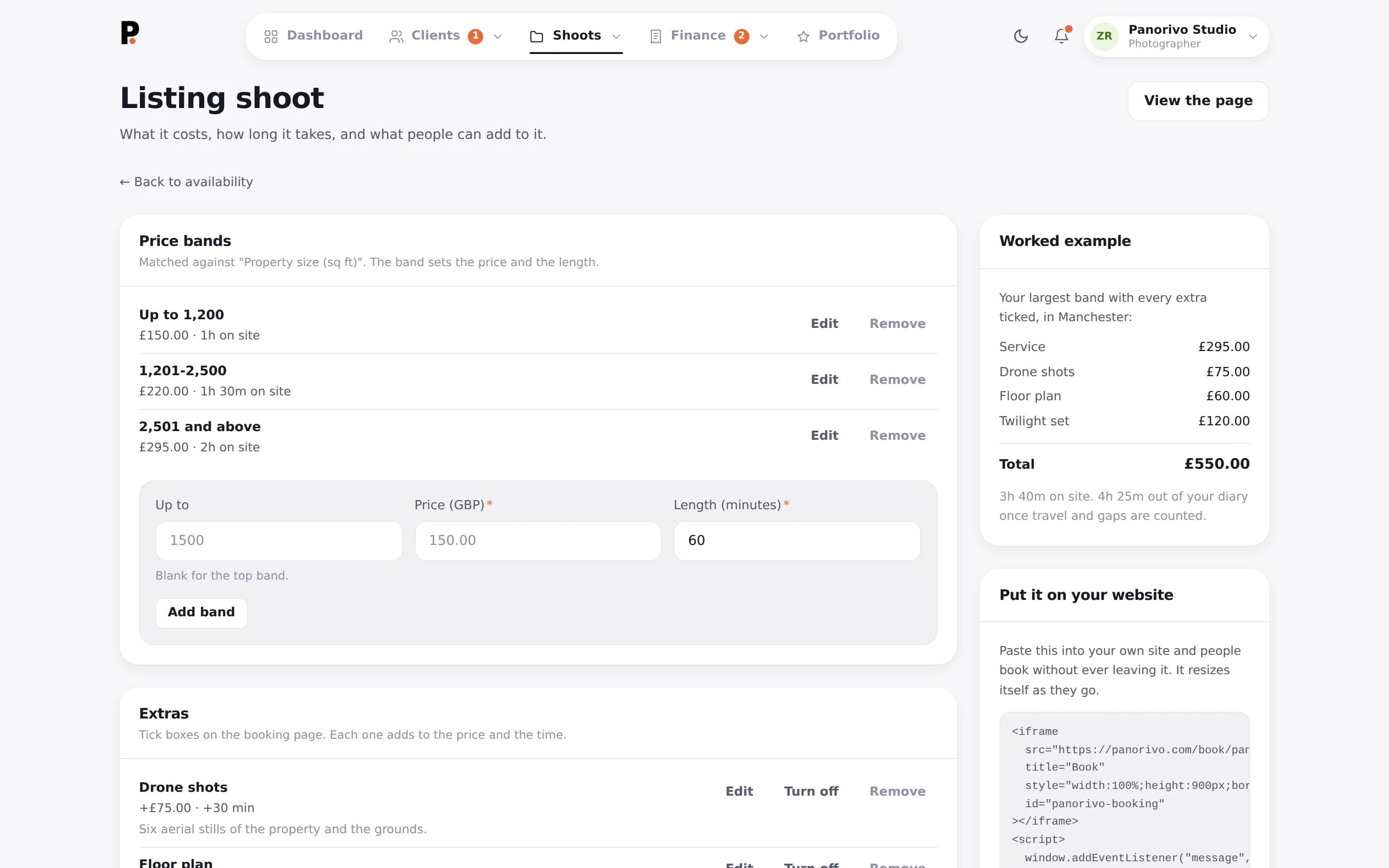Click the Listing shoot heading

click(x=222, y=98)
